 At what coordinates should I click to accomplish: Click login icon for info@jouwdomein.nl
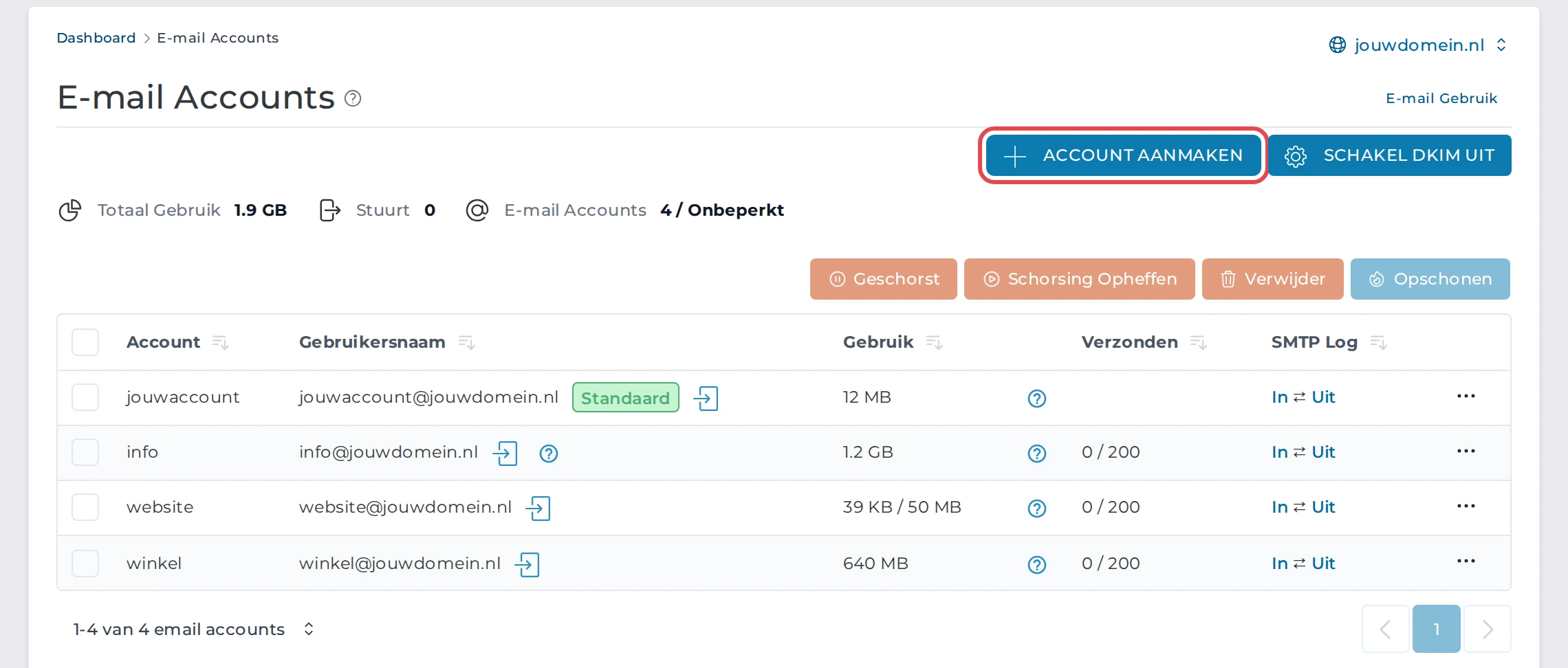pos(505,453)
